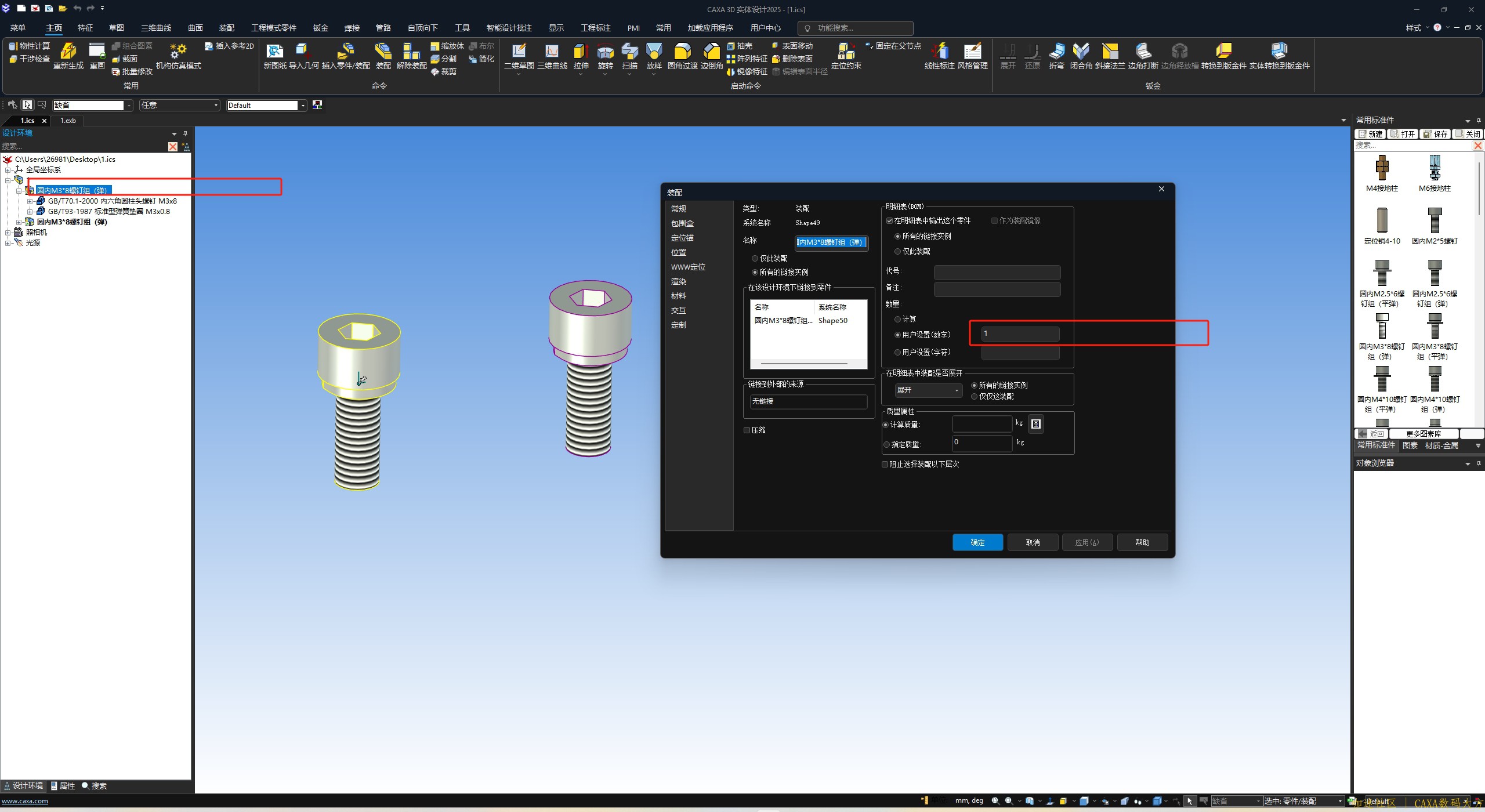
Task: Click the 重新生成 regenerate icon
Action: point(68,51)
